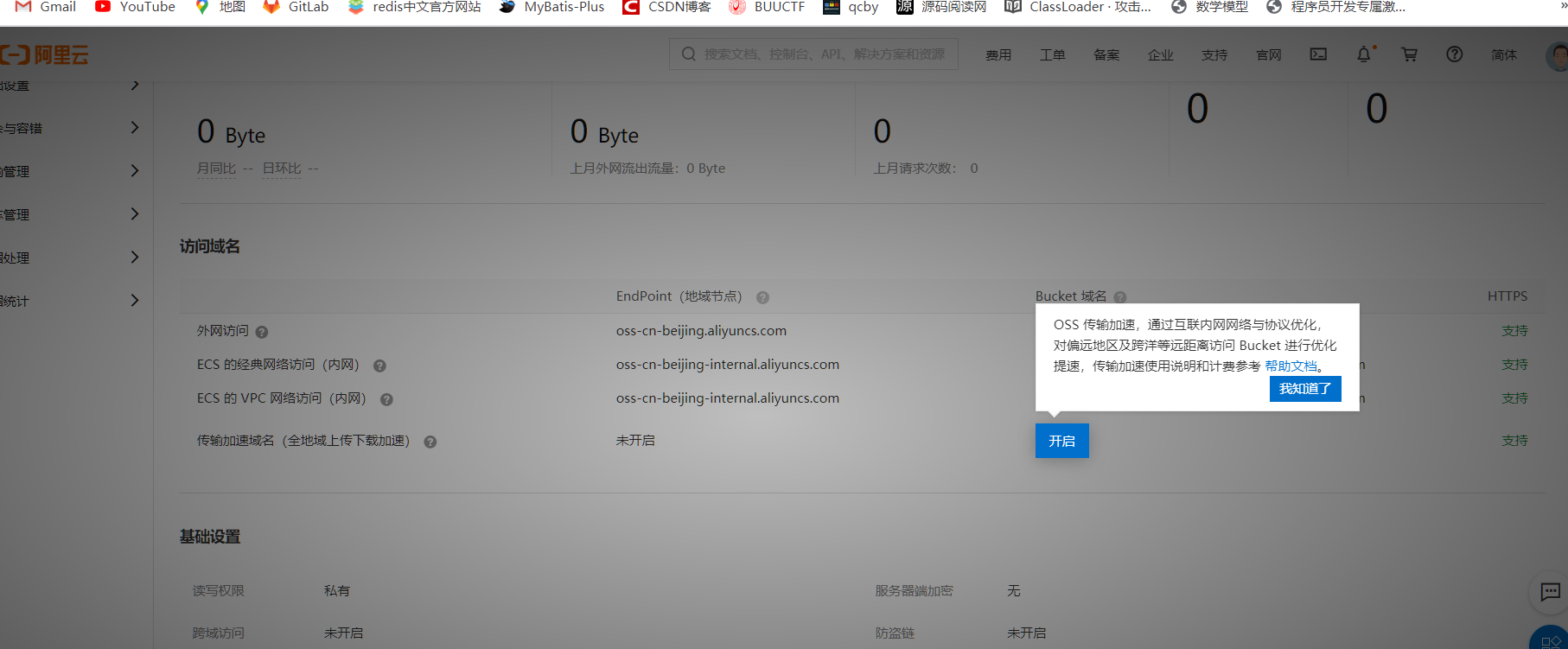Open the 支持 menu in header

point(1214,54)
